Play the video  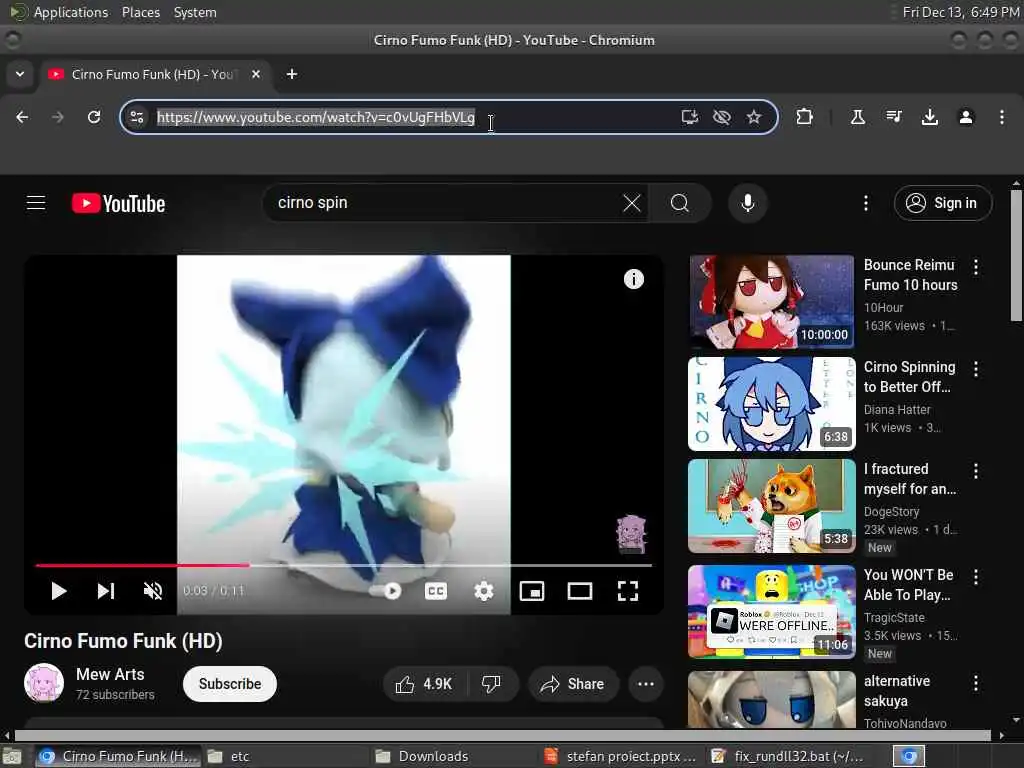point(59,592)
